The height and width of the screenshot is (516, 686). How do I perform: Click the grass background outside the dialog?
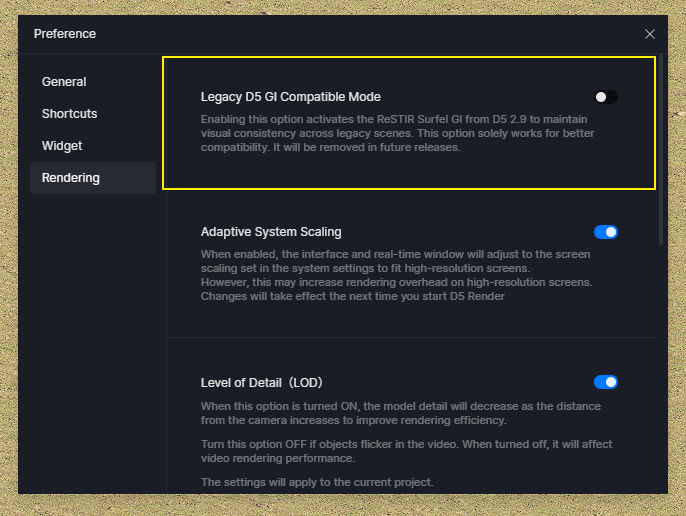(343, 505)
